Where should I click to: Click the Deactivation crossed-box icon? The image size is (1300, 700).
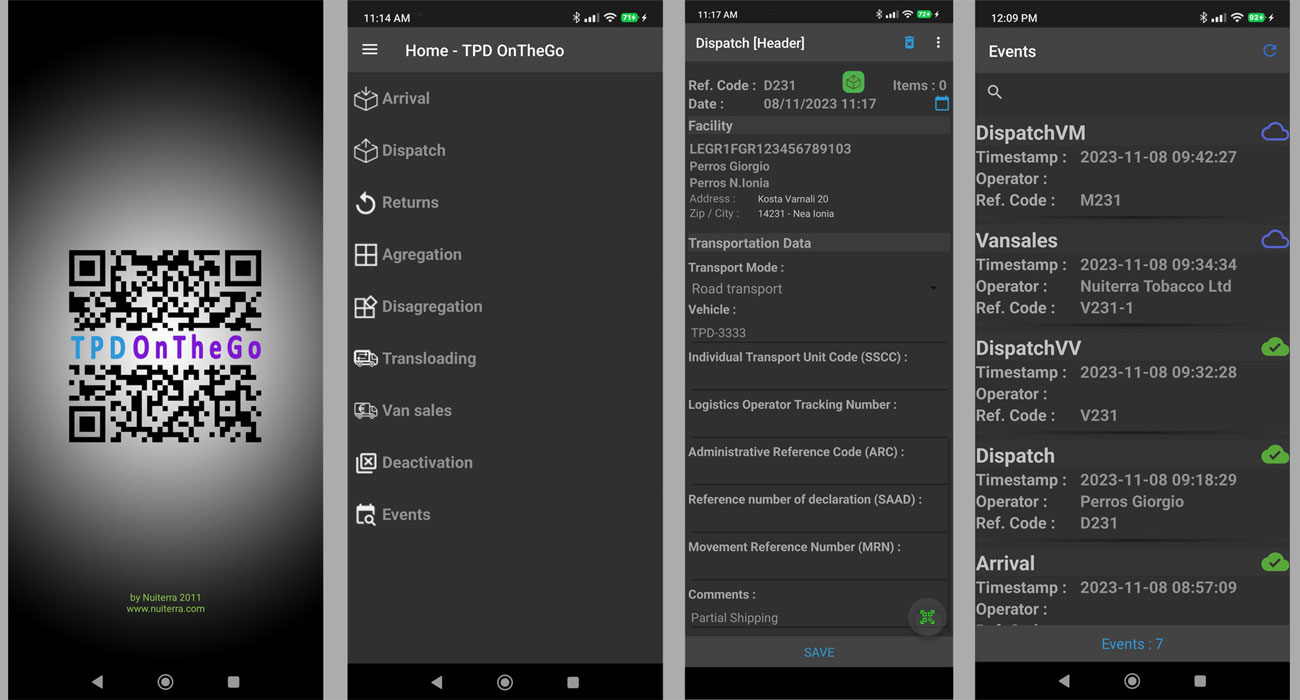point(366,462)
